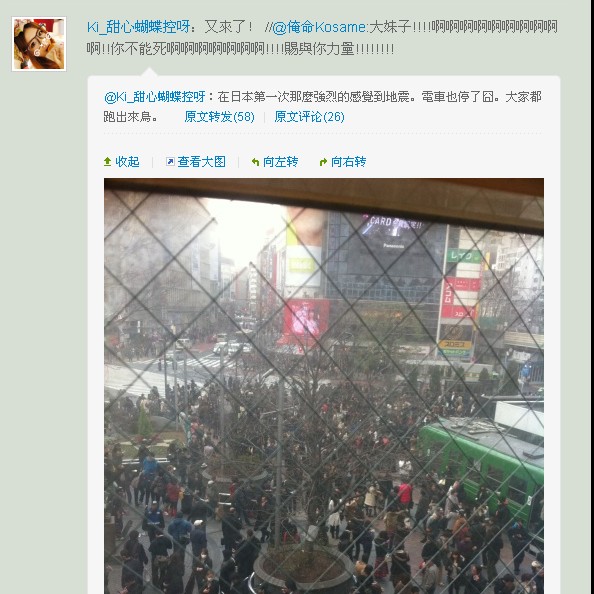Click the green bus in photo
Viewport: 594px width, 594px height.
483,472
